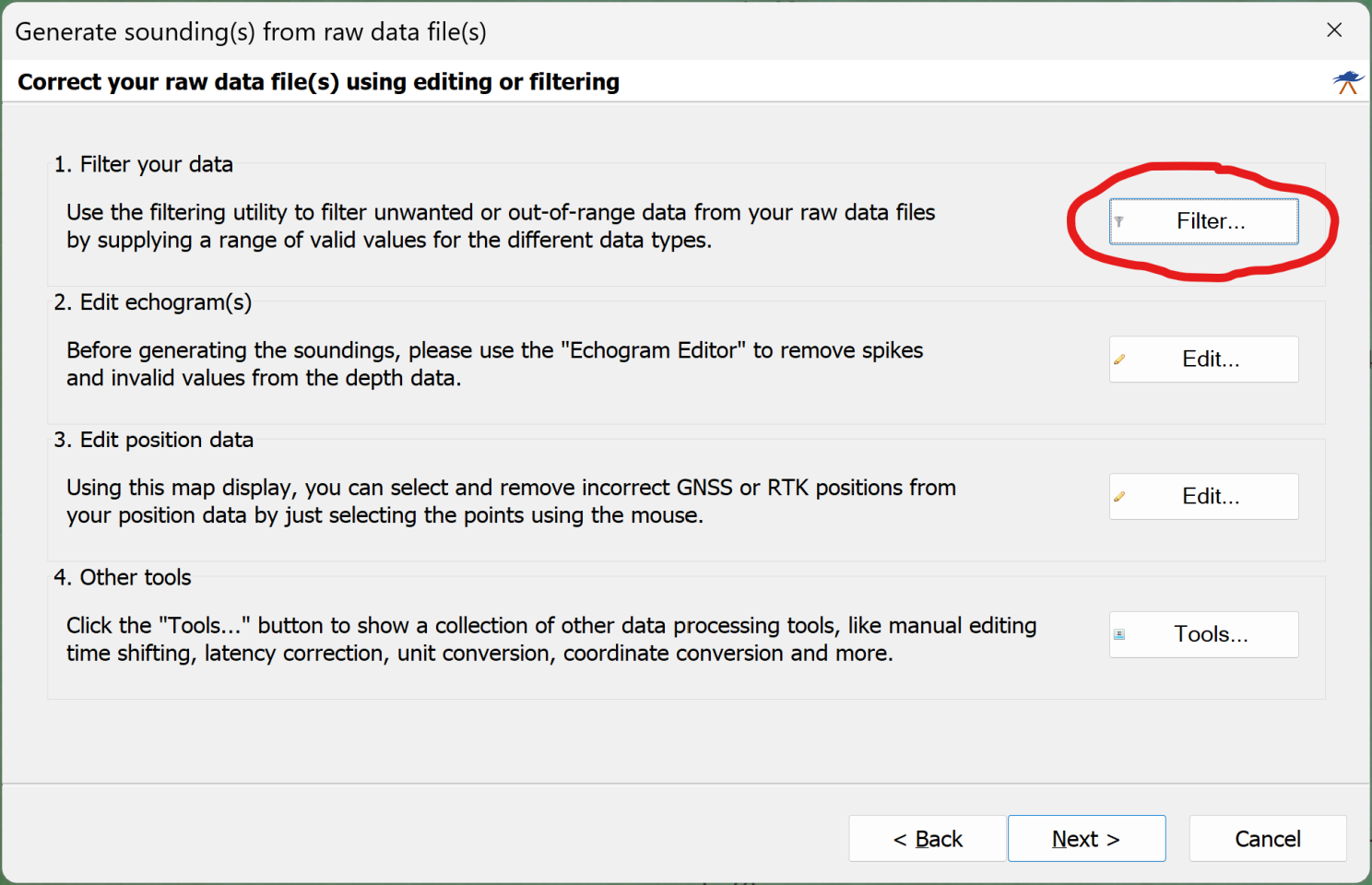
Task: Select the '4. Other tools' heading
Action: [x=123, y=577]
